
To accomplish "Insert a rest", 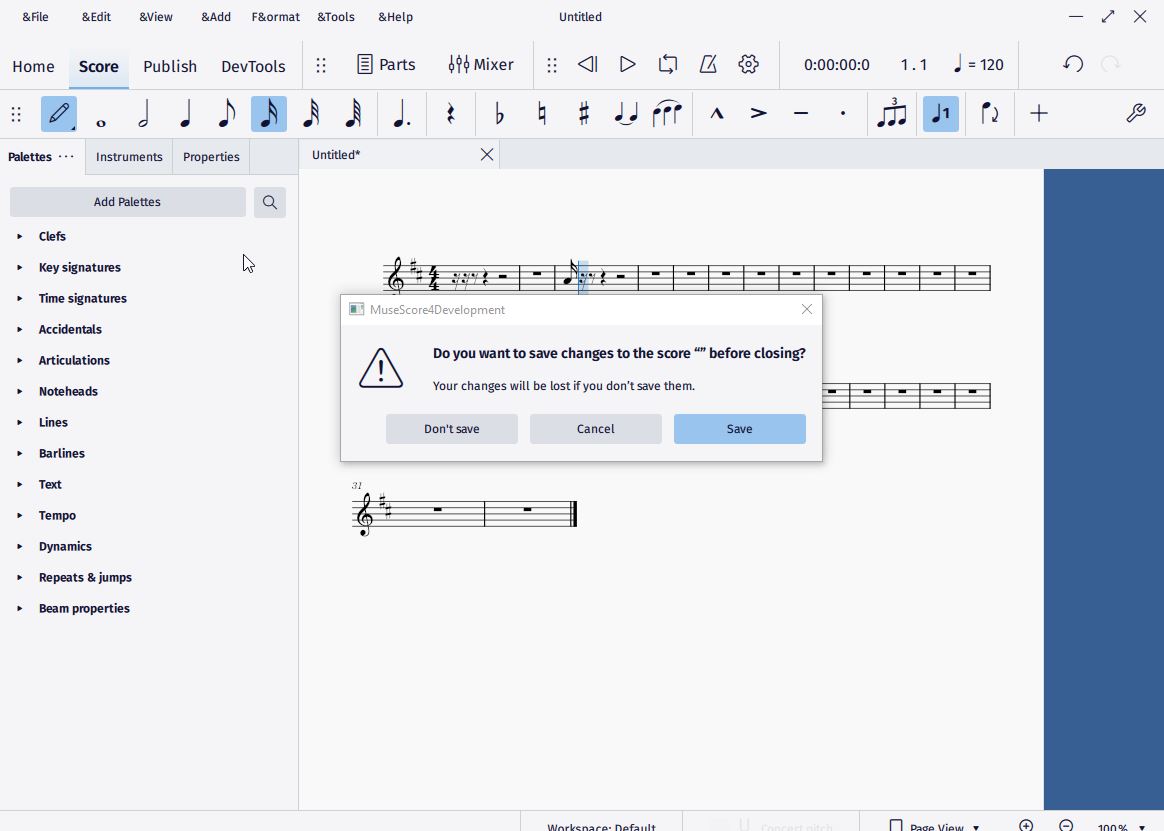I will coord(450,113).
